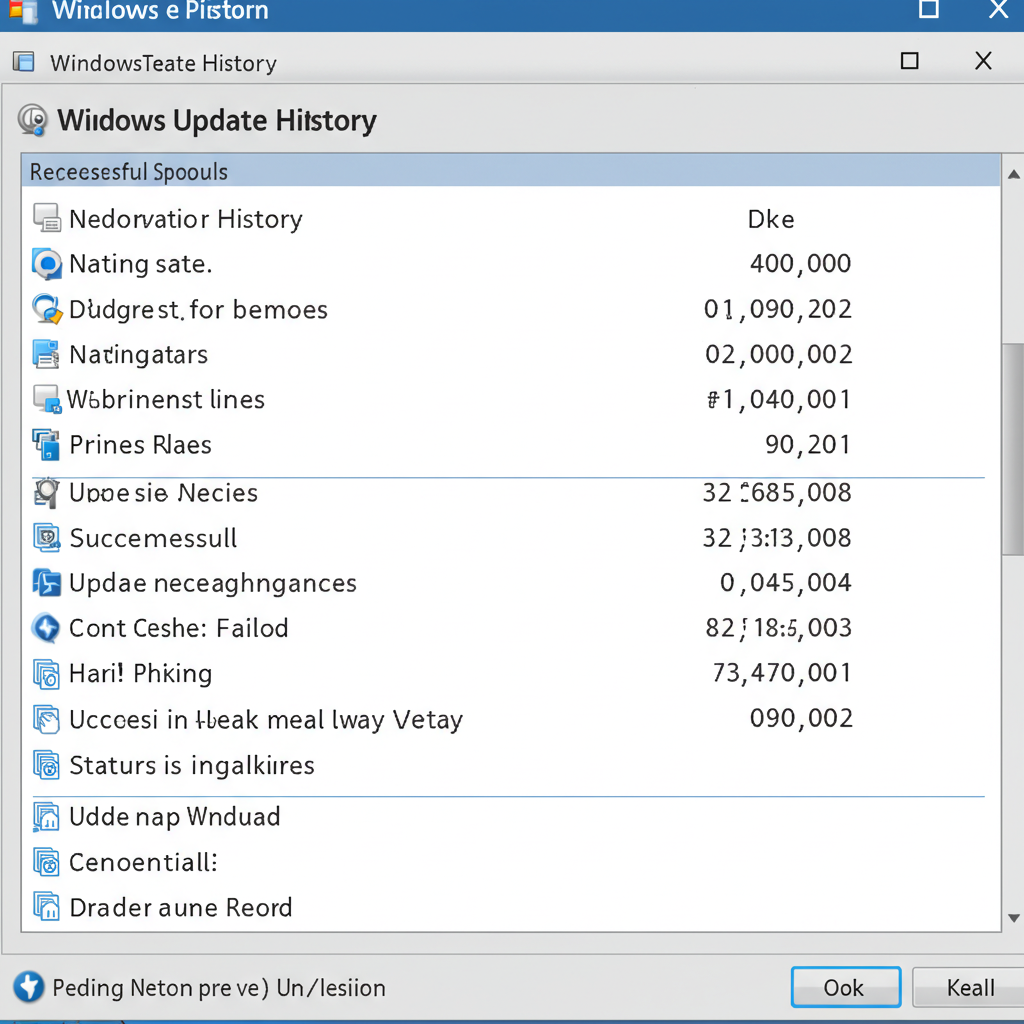
Task: Click the Nating sate. row icon
Action: click(x=47, y=264)
